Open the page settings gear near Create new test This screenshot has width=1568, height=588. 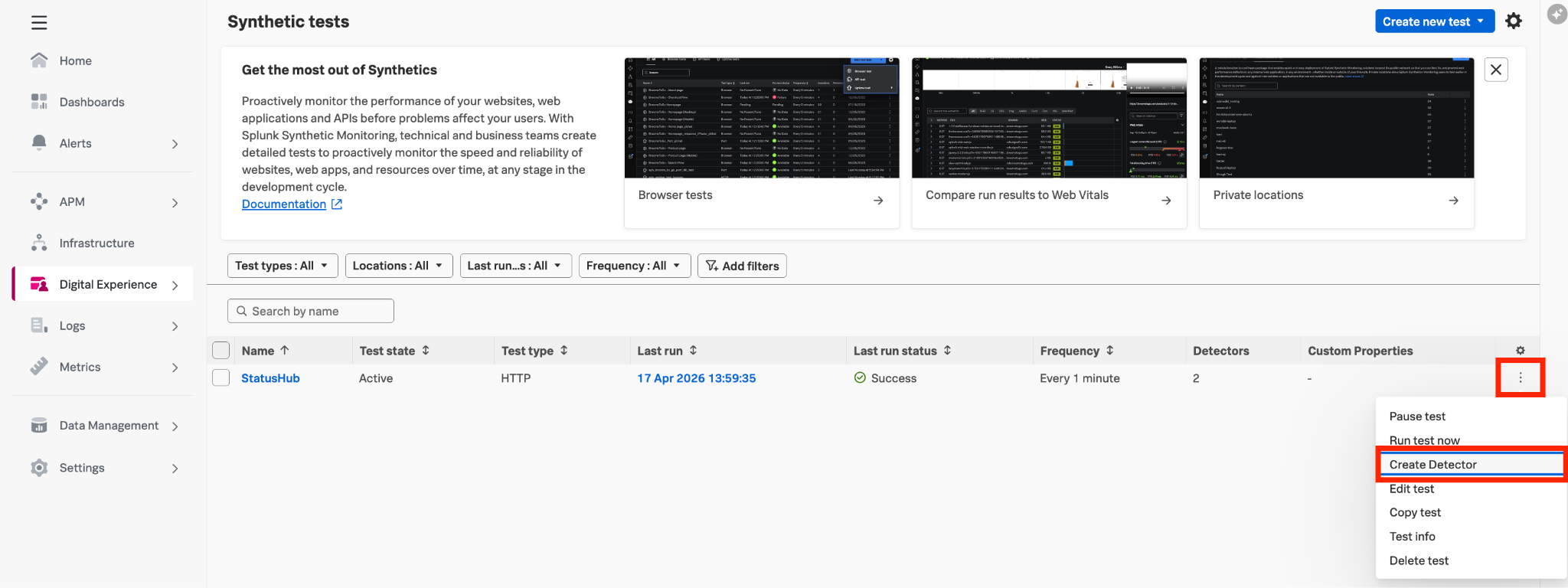(1514, 21)
